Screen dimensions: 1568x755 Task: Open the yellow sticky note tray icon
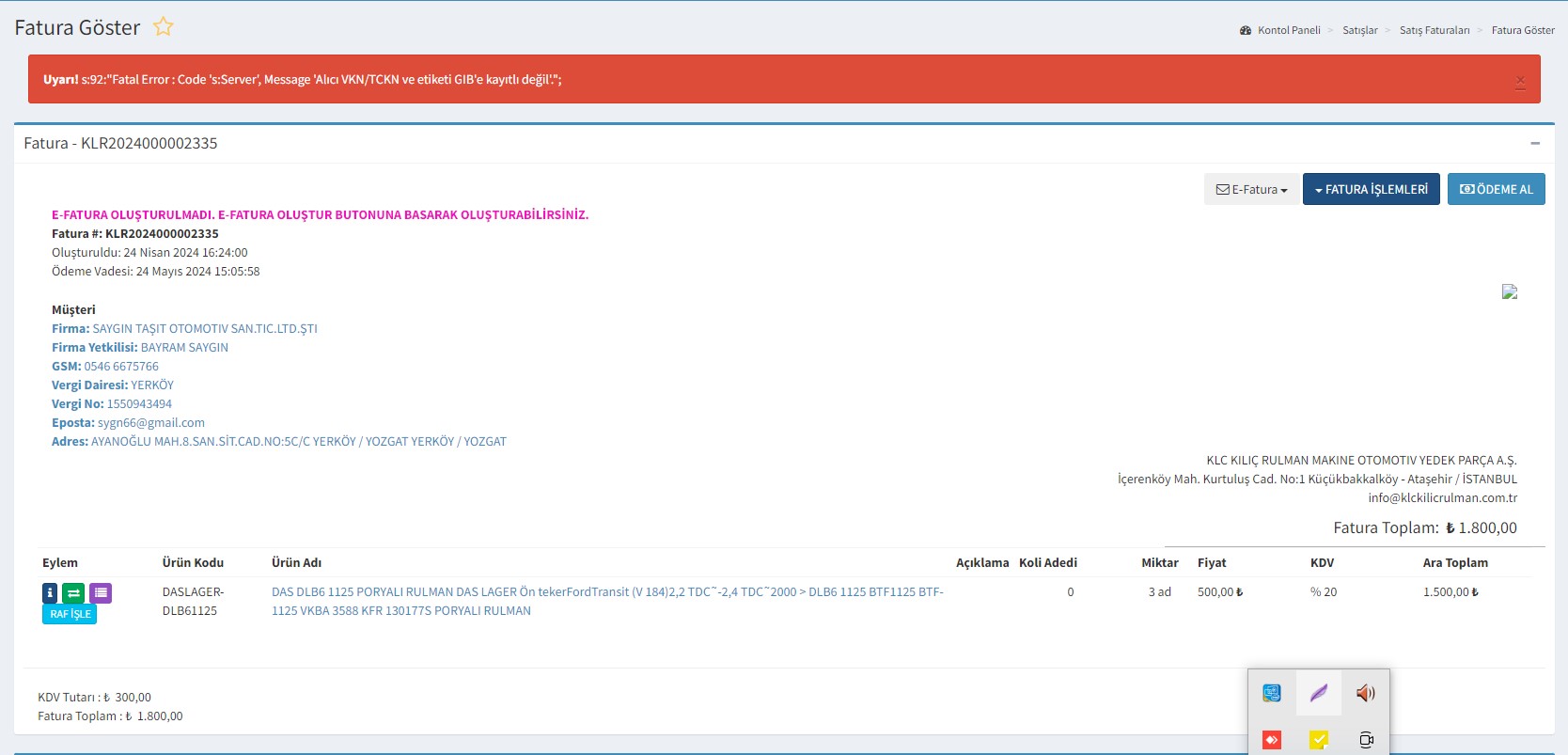click(1318, 740)
